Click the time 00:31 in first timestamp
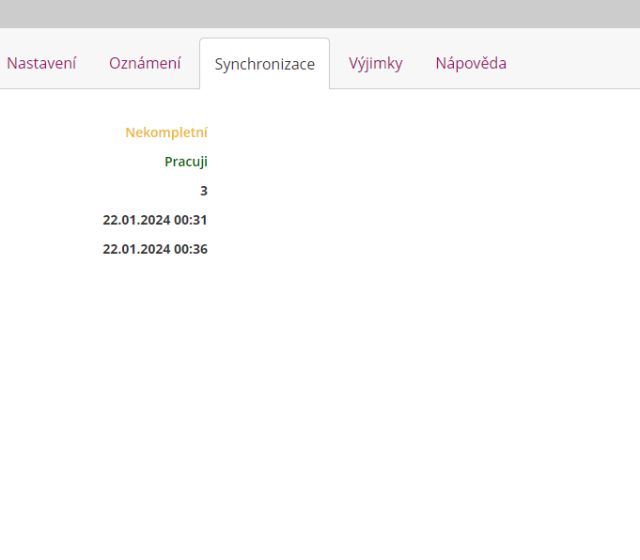 (191, 219)
